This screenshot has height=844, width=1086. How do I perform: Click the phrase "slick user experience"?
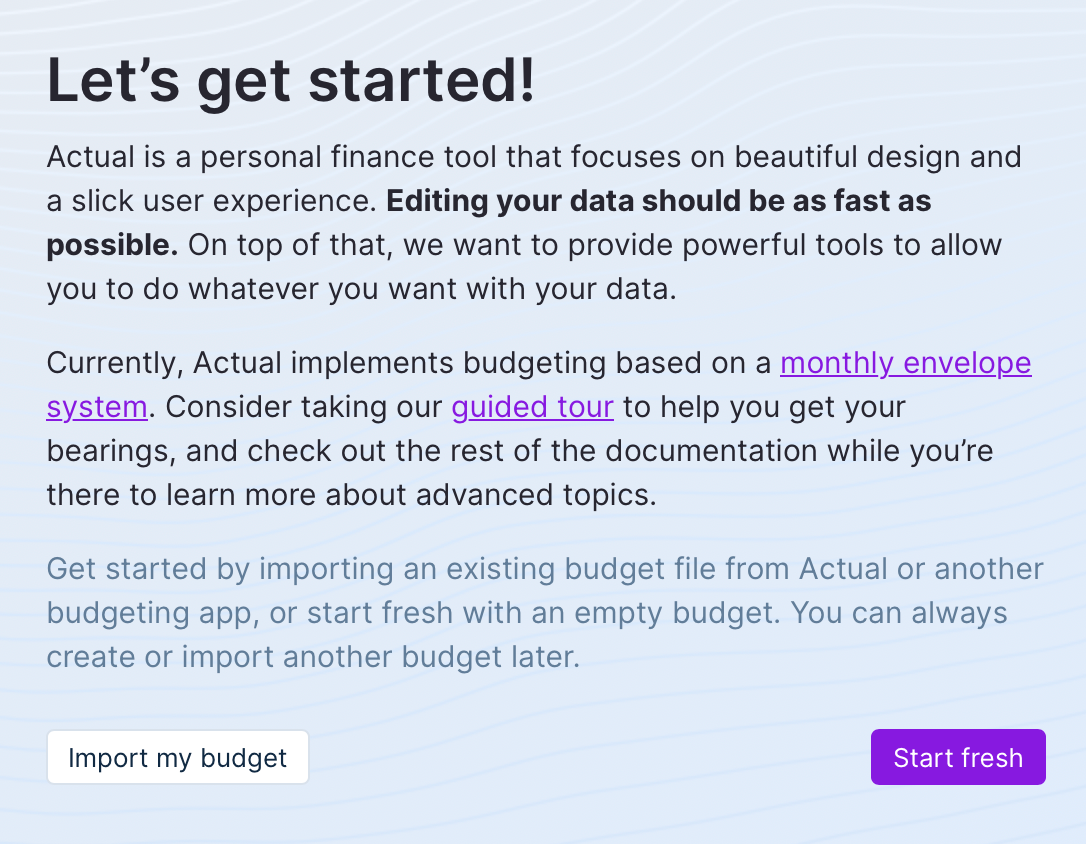pos(224,201)
